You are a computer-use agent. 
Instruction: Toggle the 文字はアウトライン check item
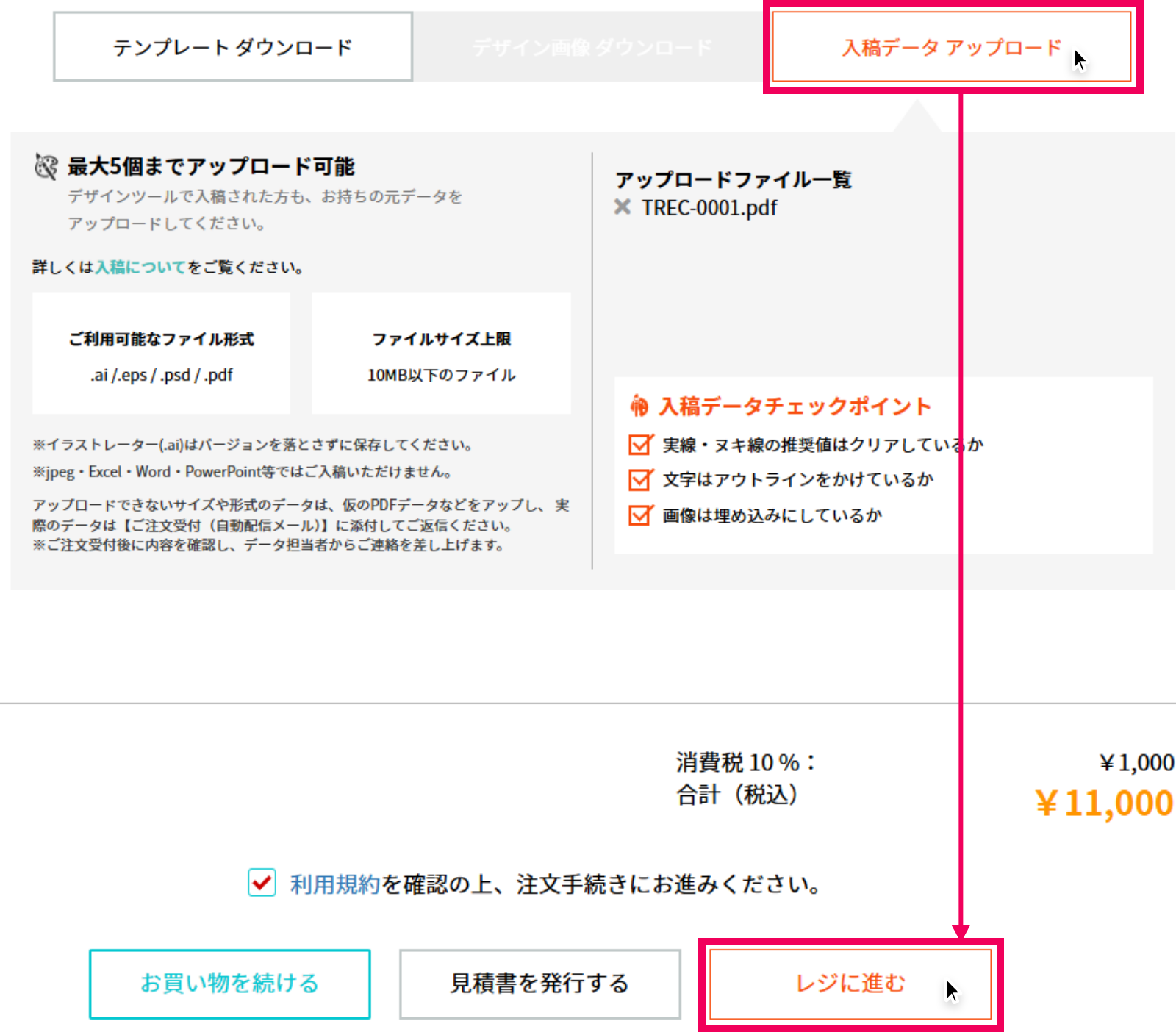point(641,480)
